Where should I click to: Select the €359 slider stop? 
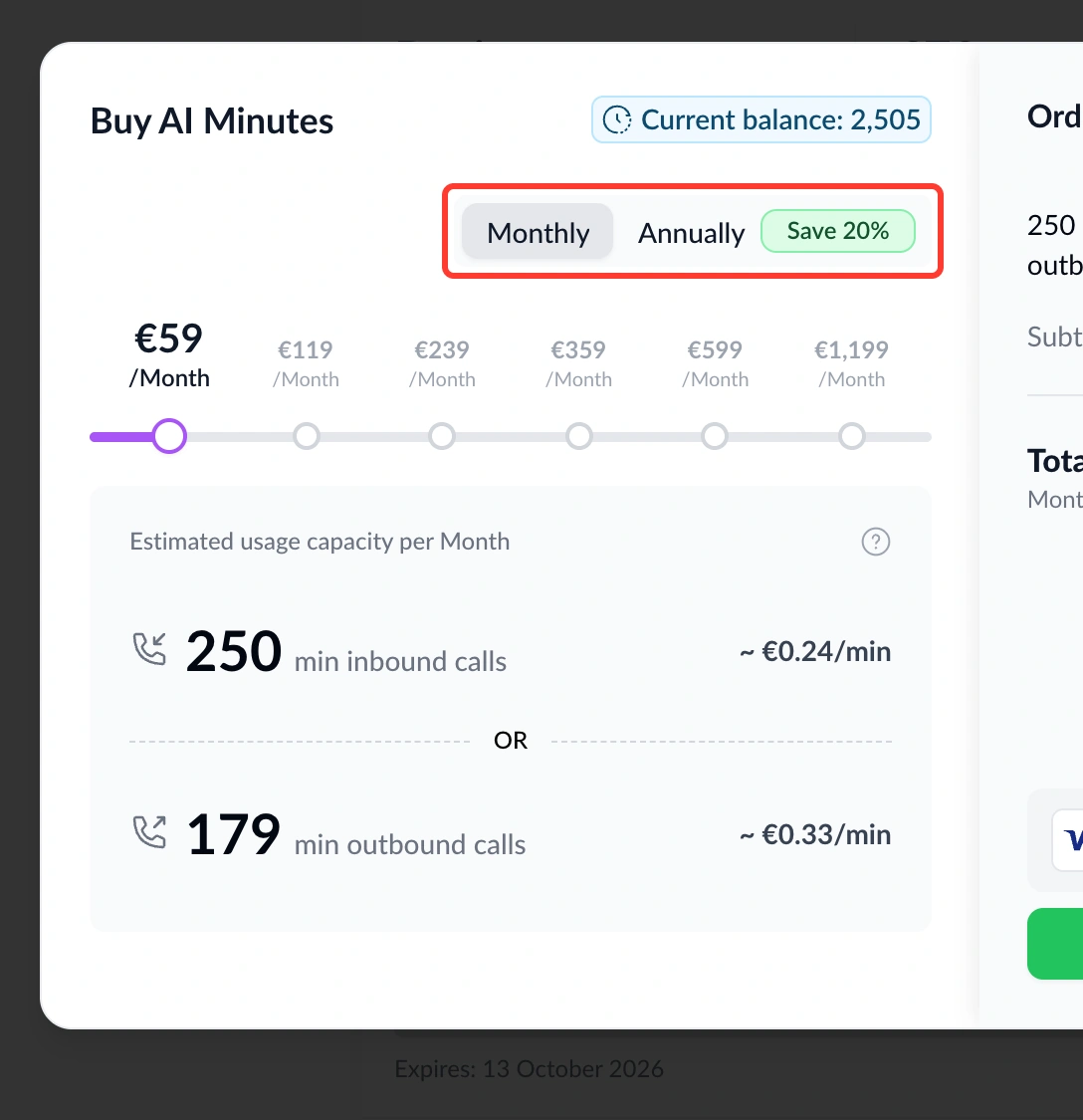pos(578,436)
